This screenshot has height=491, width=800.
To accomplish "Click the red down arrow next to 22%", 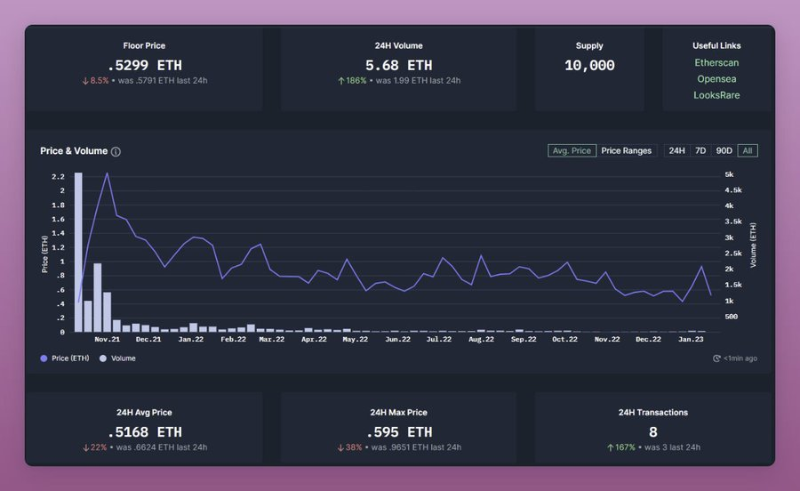I will (x=86, y=448).
